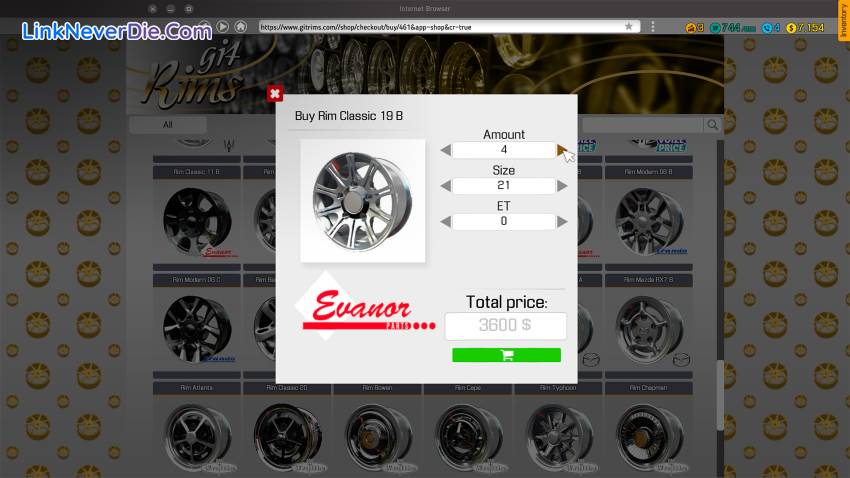Bookmark page with the star icon
The width and height of the screenshot is (850, 478).
coord(628,27)
